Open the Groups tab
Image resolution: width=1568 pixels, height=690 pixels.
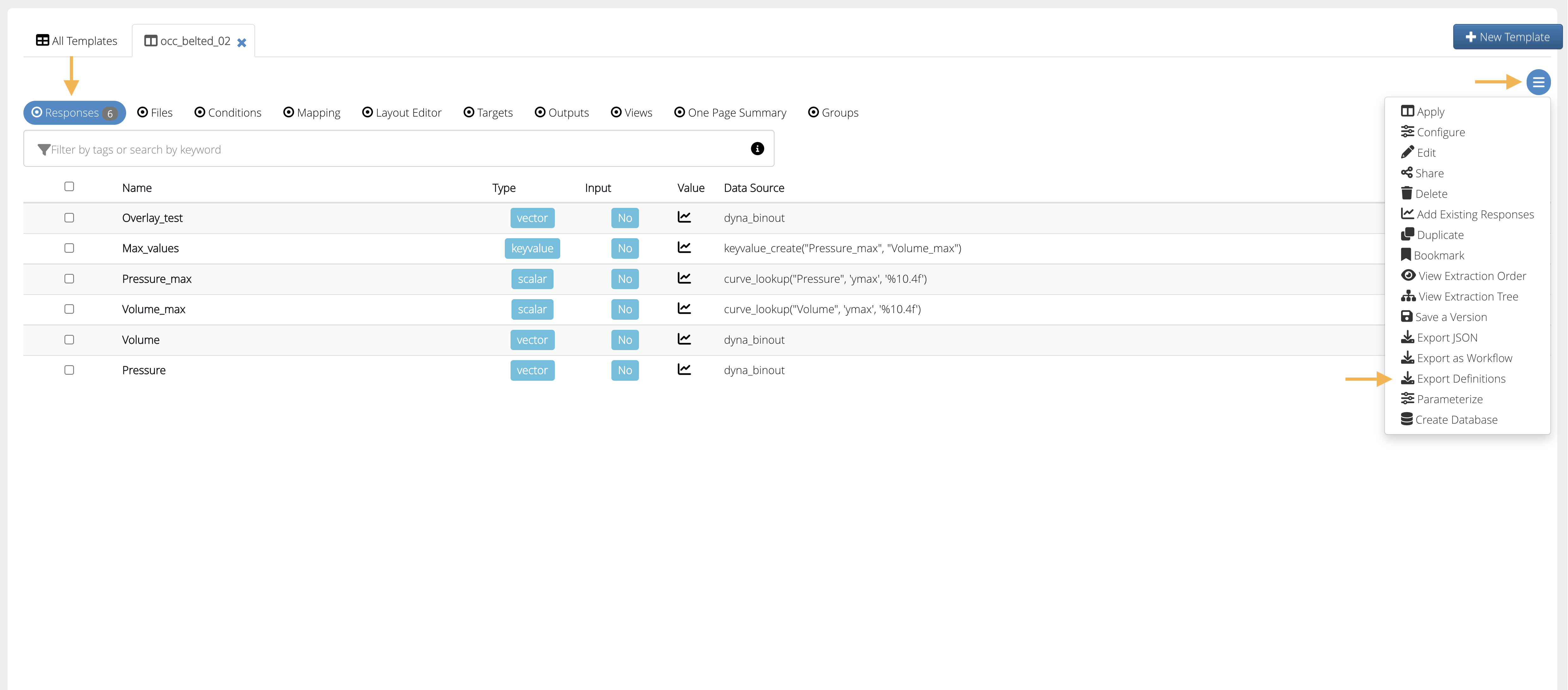click(x=833, y=112)
